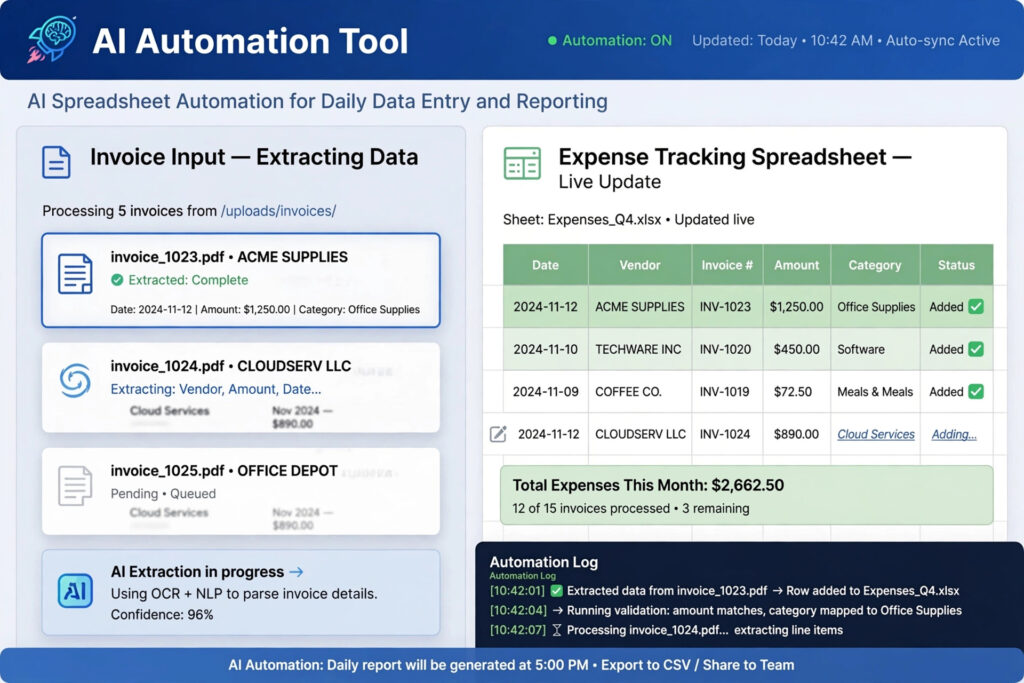Click the $450.00 amount cell
The height and width of the screenshot is (683, 1024).
coord(797,349)
